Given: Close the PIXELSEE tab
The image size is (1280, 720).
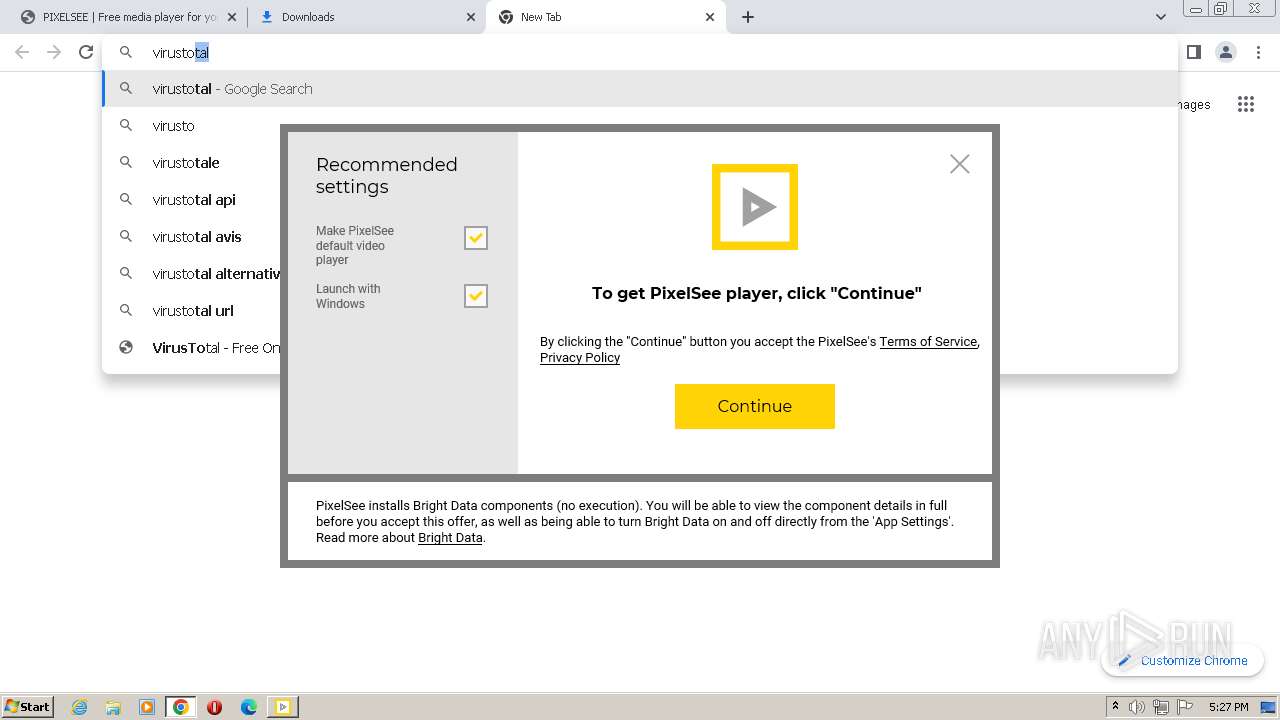Looking at the screenshot, I should (x=232, y=17).
